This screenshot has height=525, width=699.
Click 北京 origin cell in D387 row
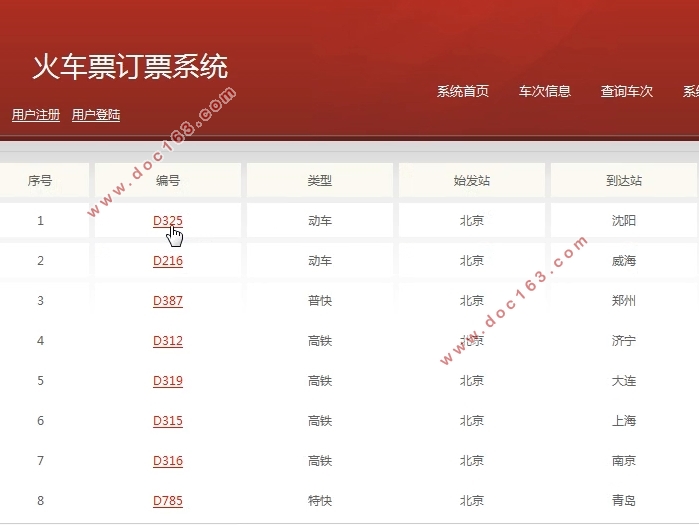click(x=472, y=301)
